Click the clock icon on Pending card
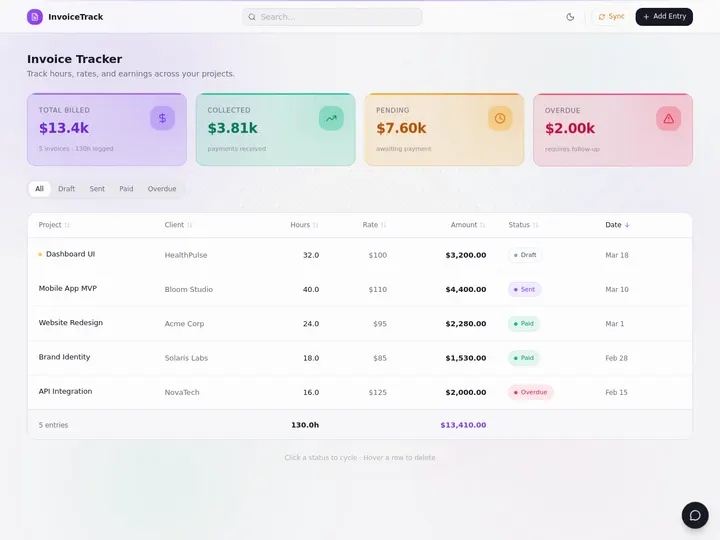 point(500,118)
